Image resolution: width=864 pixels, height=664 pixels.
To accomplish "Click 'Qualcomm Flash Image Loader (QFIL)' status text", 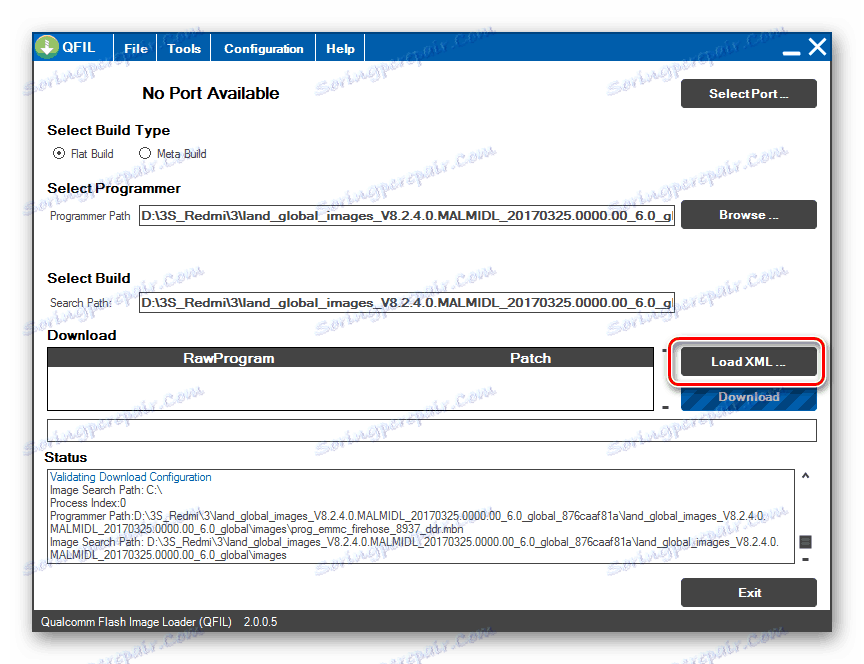I will tap(136, 622).
